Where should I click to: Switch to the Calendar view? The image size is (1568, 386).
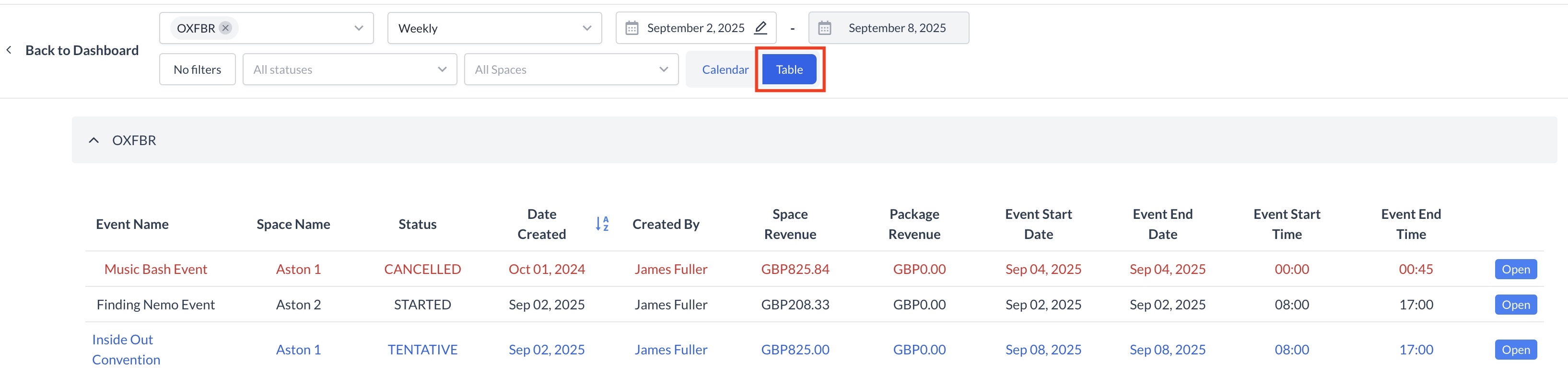point(725,69)
